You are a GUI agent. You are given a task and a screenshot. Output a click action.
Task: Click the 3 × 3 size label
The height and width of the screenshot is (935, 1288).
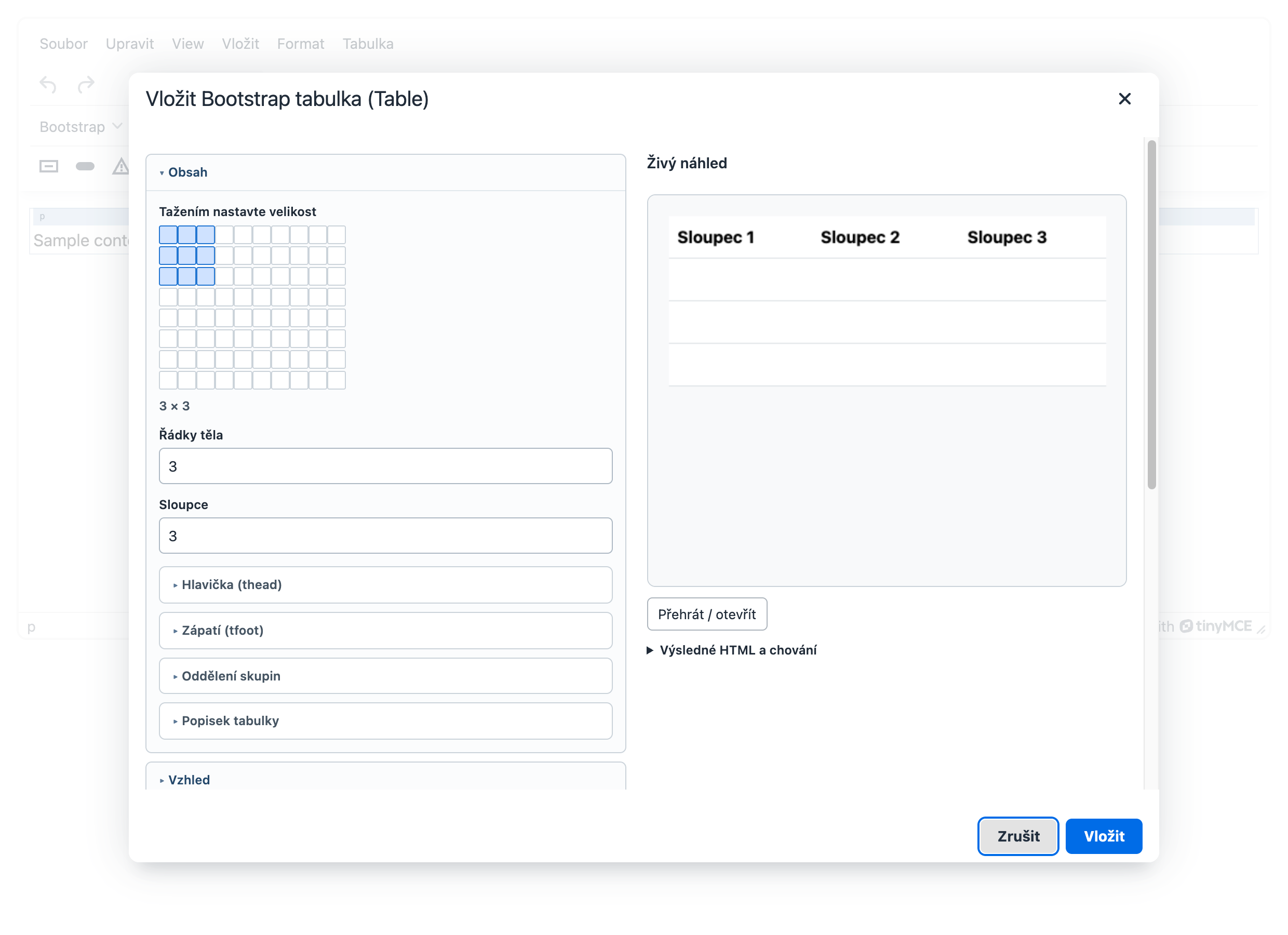coord(175,406)
